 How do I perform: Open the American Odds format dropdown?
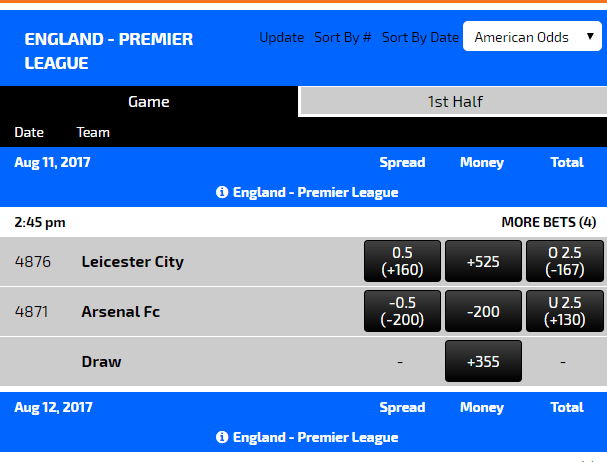click(532, 37)
